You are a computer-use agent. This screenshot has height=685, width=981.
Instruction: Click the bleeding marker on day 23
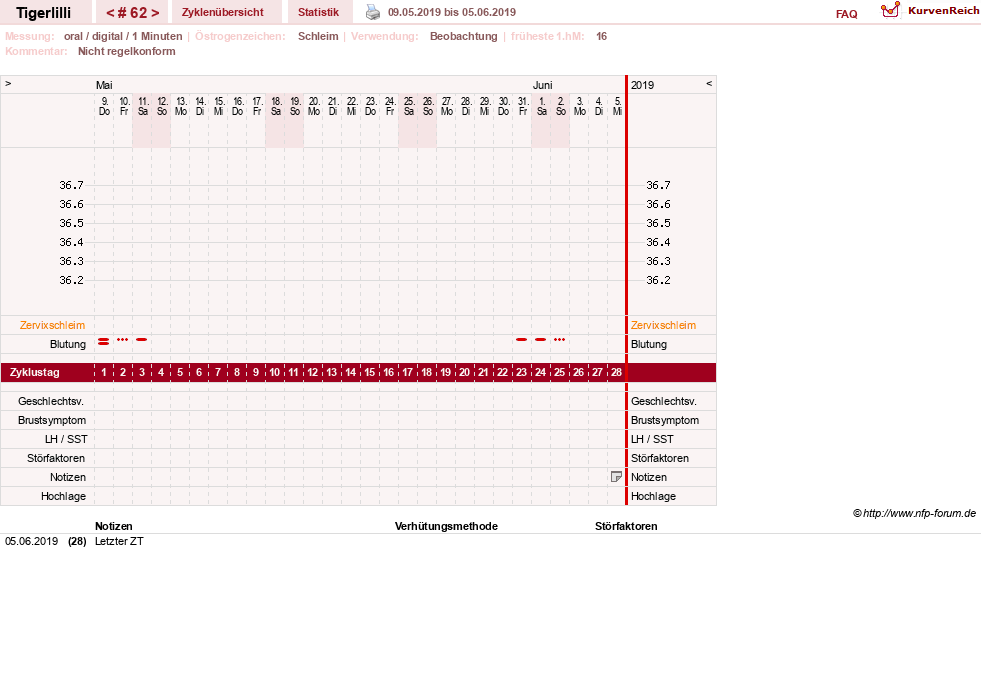coord(522,340)
